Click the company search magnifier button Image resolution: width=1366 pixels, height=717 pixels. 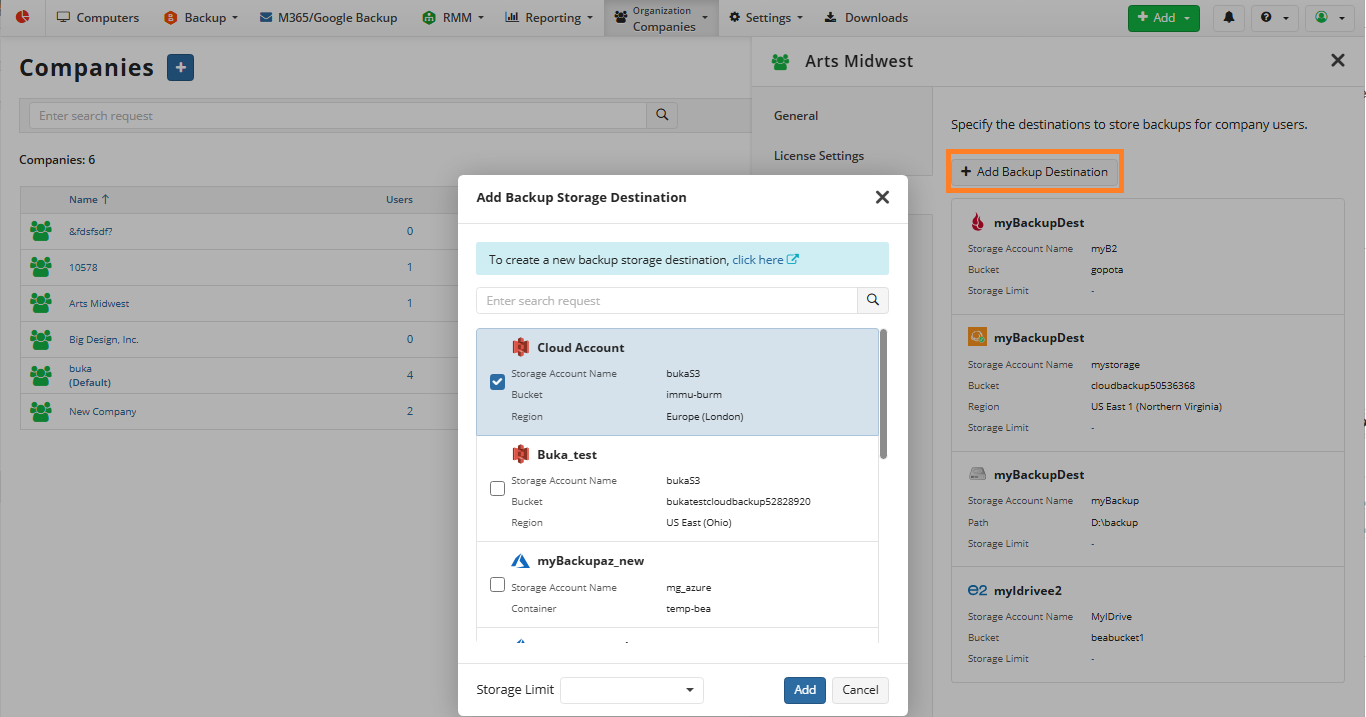coord(662,116)
